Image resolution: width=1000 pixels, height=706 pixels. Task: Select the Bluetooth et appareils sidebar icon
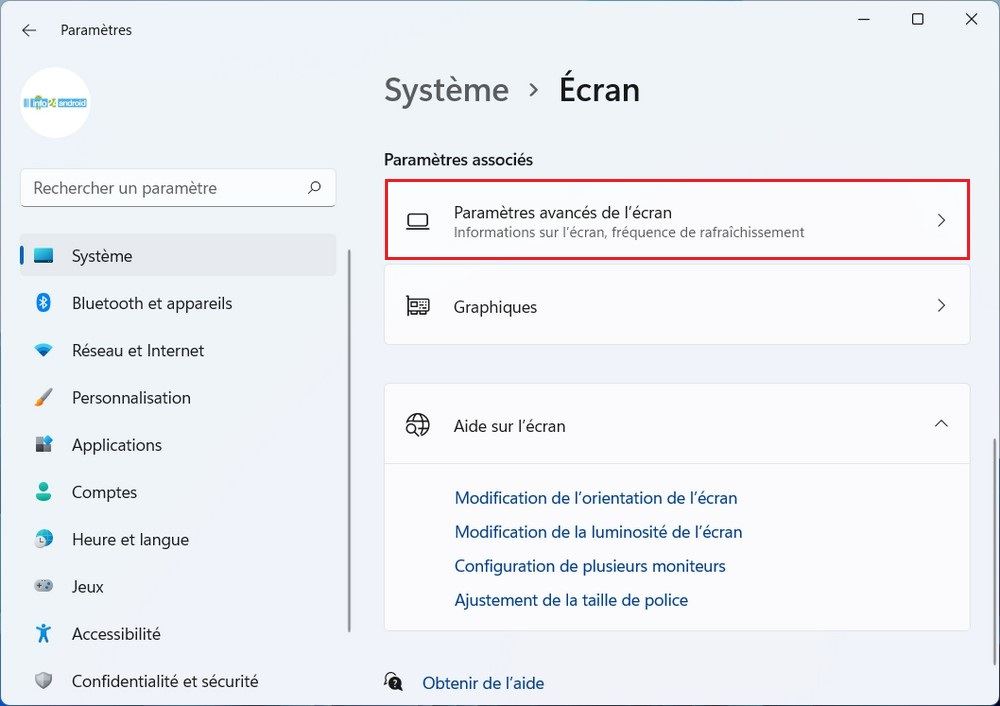click(44, 303)
